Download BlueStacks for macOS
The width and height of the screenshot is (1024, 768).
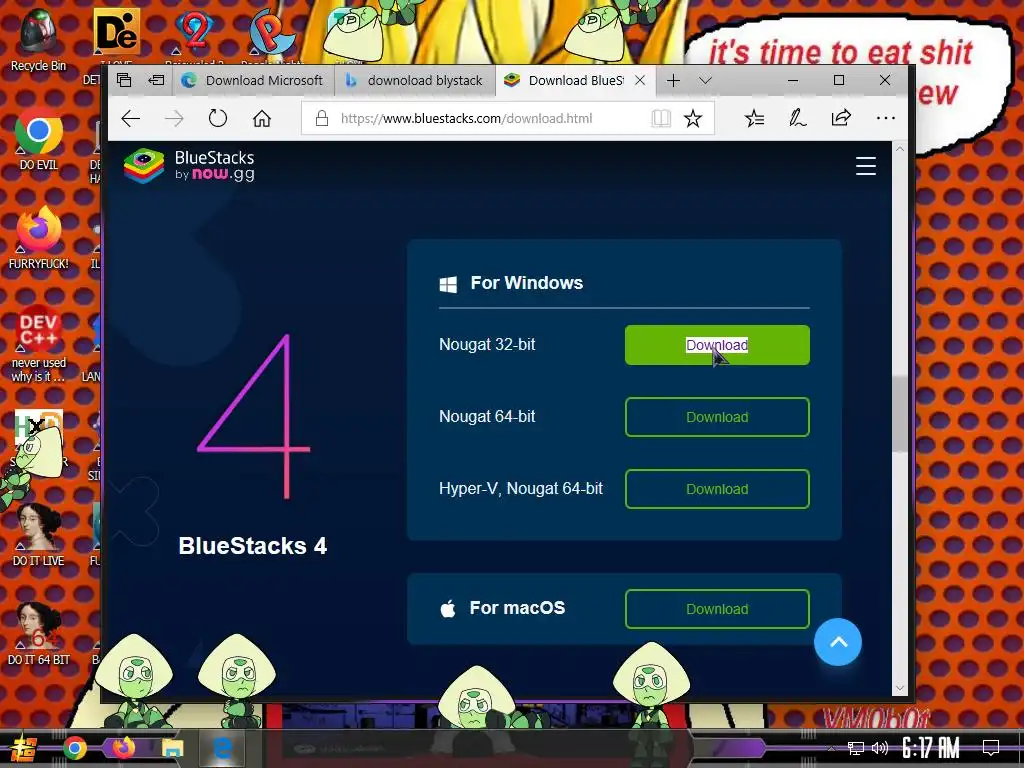coord(717,609)
